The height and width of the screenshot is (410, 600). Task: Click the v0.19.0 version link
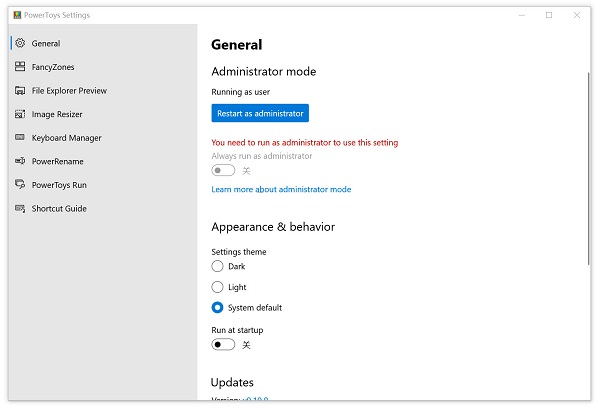(x=255, y=399)
